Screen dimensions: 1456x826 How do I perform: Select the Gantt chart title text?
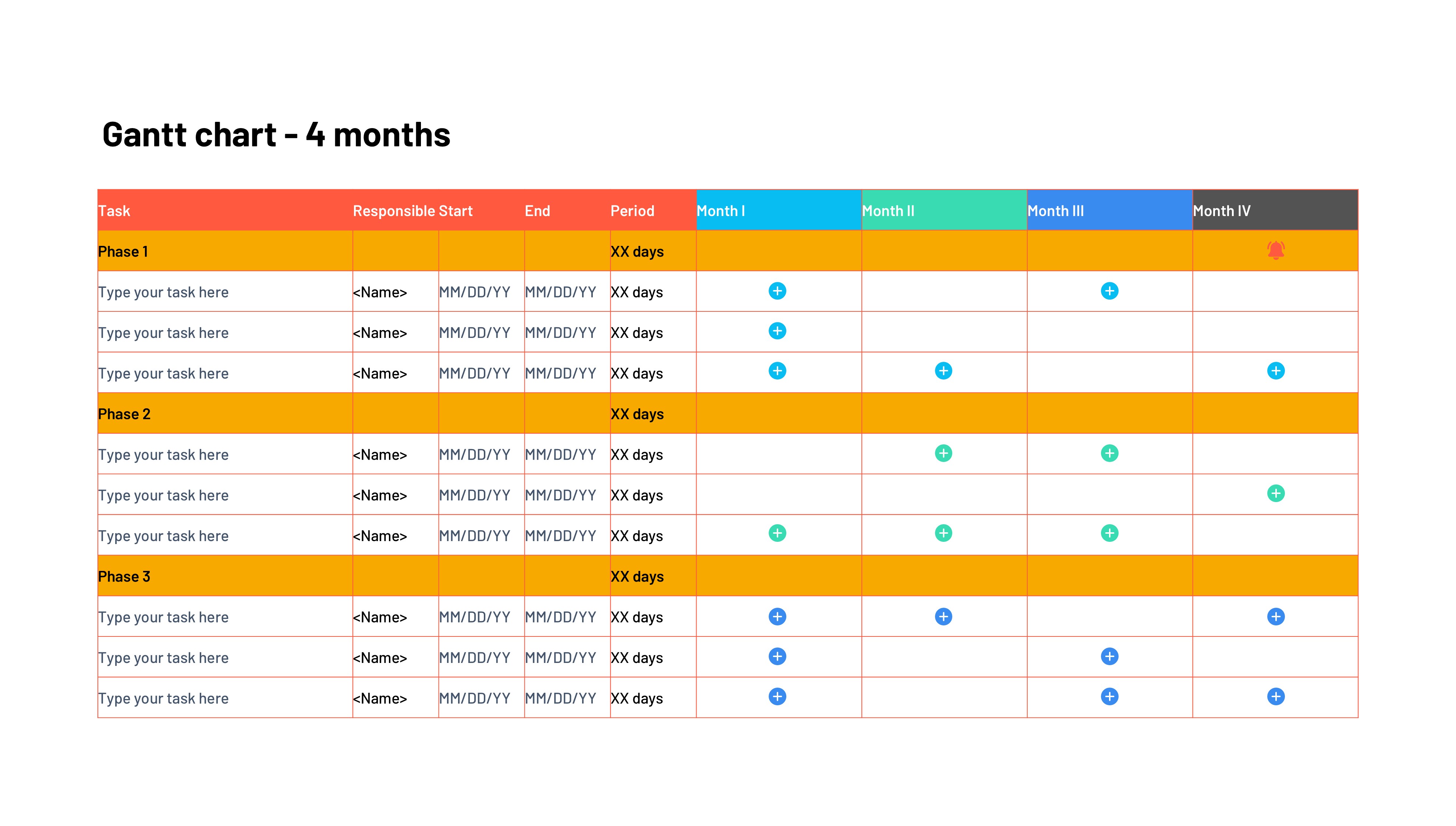coord(276,135)
